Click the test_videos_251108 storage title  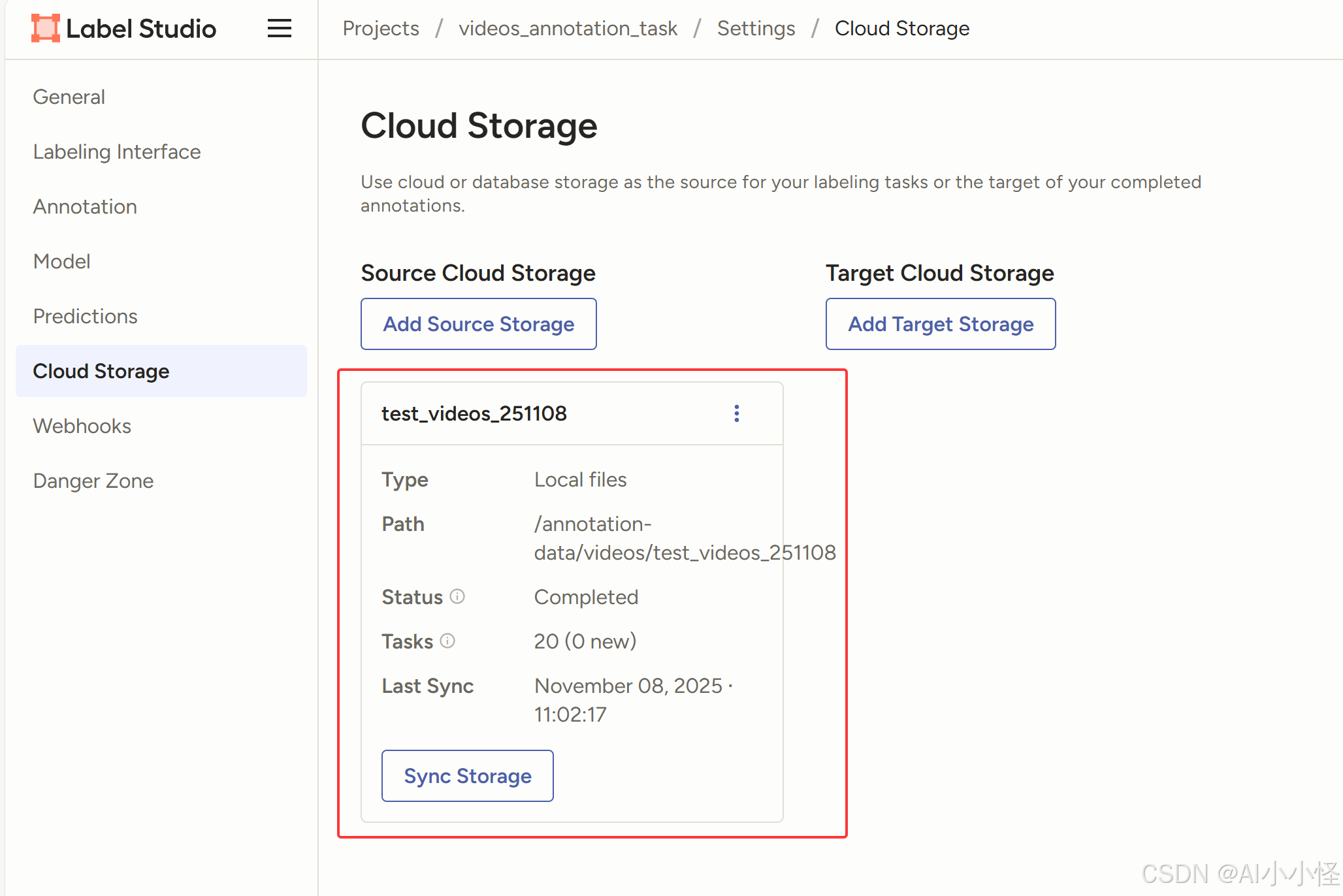click(474, 413)
